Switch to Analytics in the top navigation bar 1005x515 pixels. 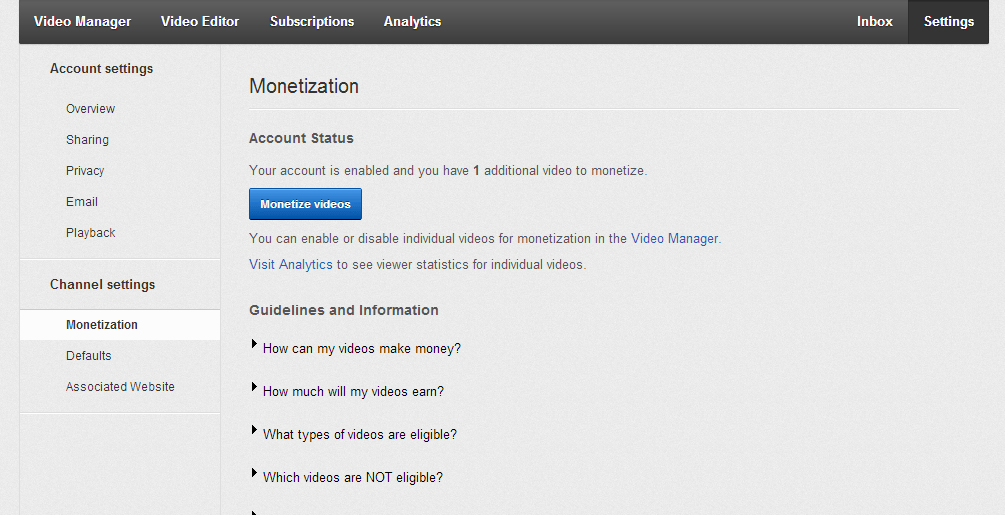412,21
